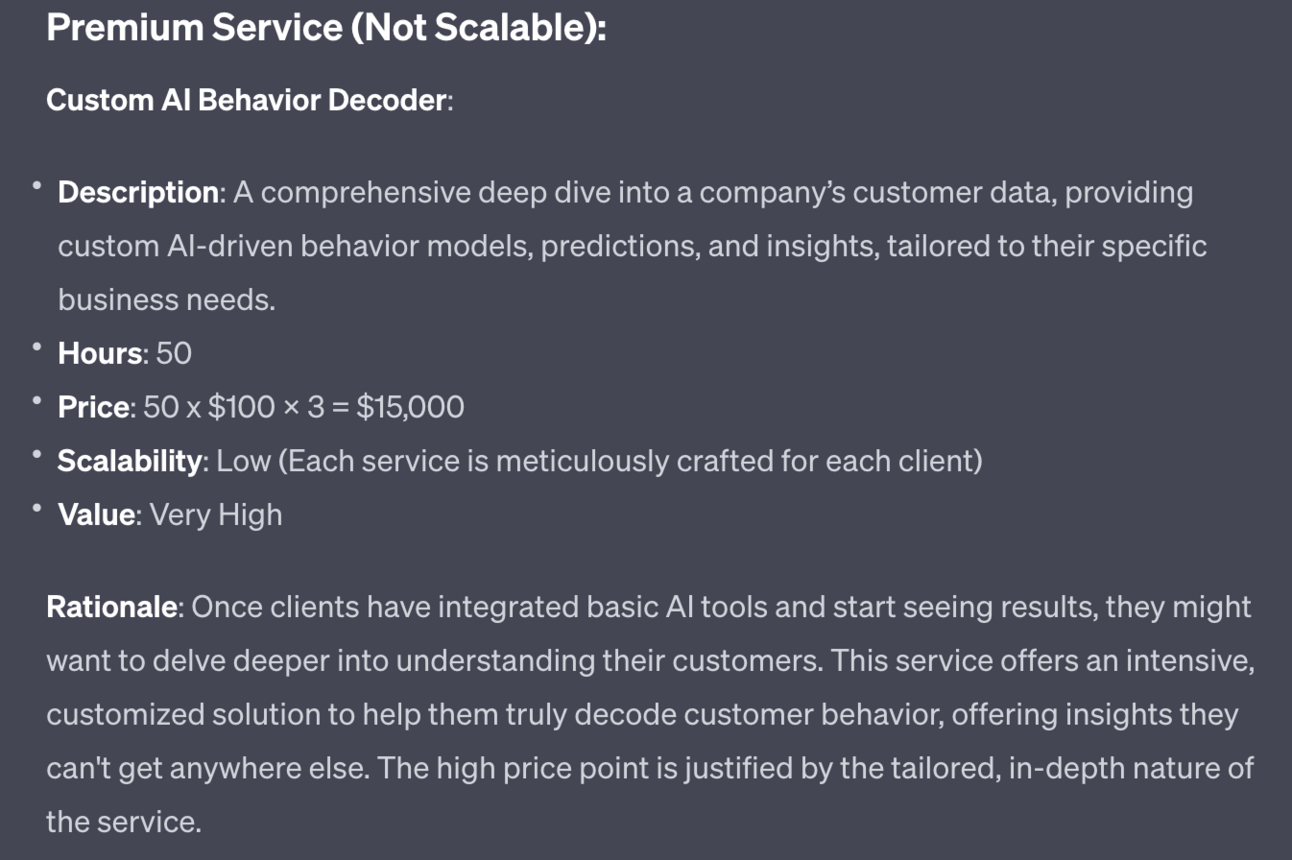Click the final words 'the service.'
The height and width of the screenshot is (860, 1292).
point(123,822)
